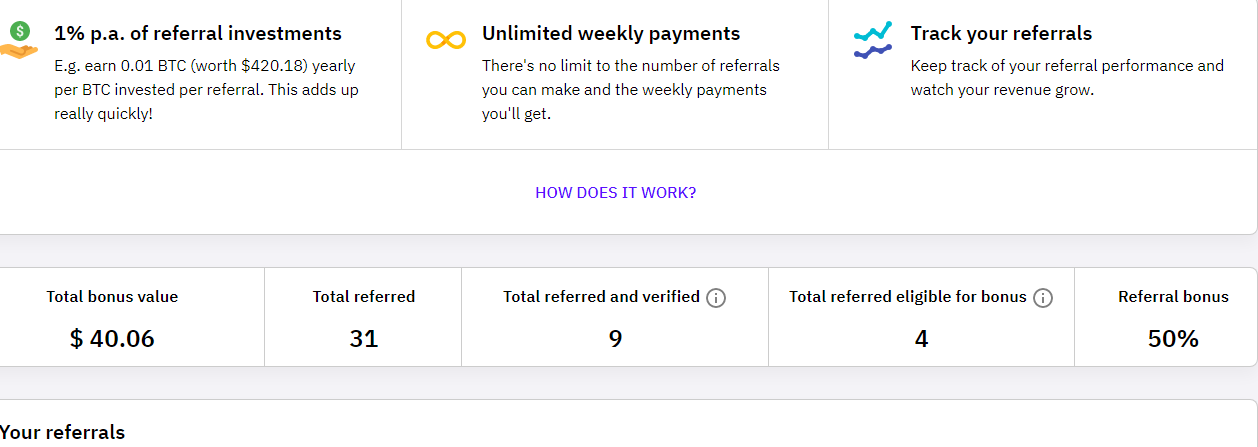Viewport: 1258px width, 447px height.
Task: Click the 50% Referral bonus value
Action: (1173, 339)
